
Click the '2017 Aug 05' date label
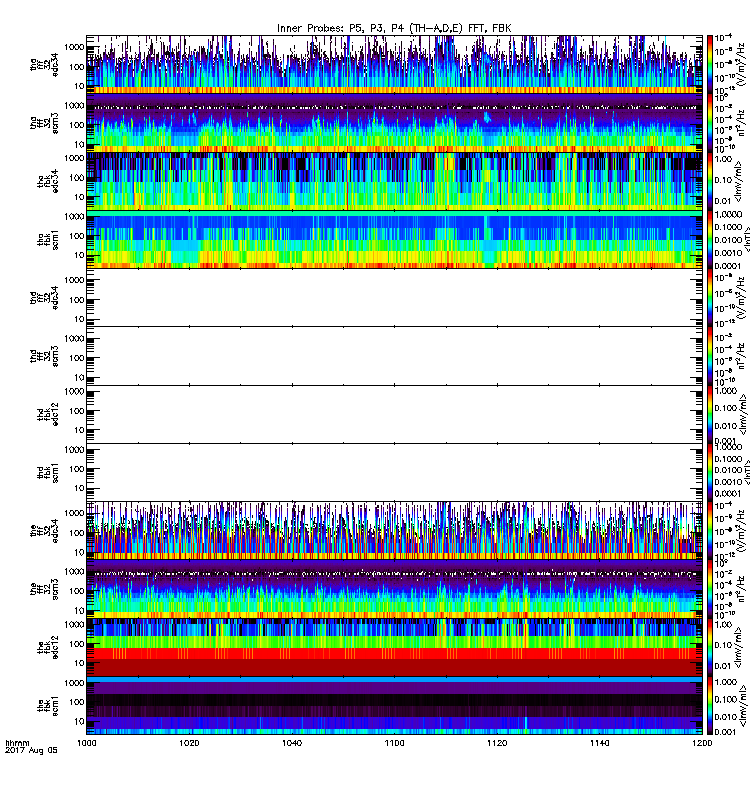(x=31, y=751)
